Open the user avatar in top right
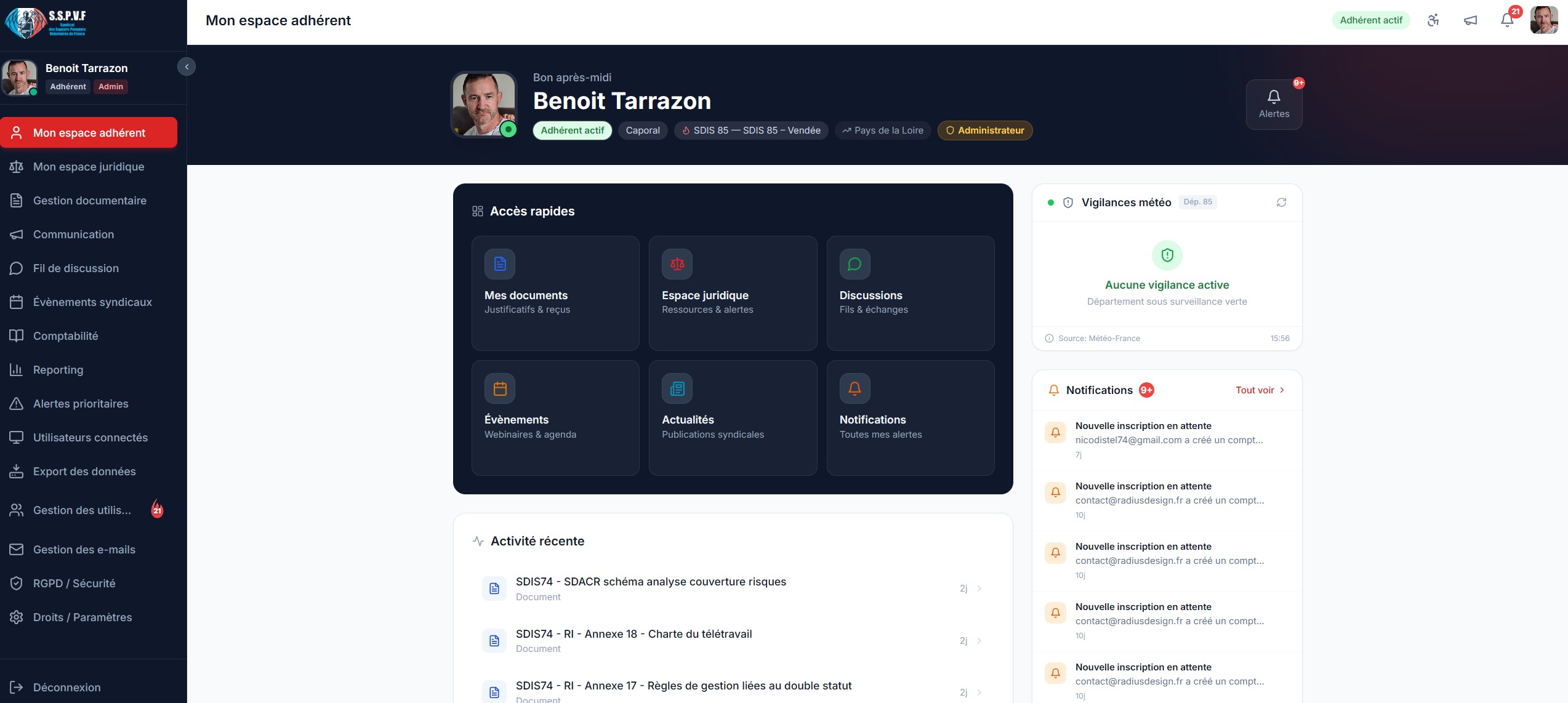The height and width of the screenshot is (703, 1568). click(x=1543, y=20)
